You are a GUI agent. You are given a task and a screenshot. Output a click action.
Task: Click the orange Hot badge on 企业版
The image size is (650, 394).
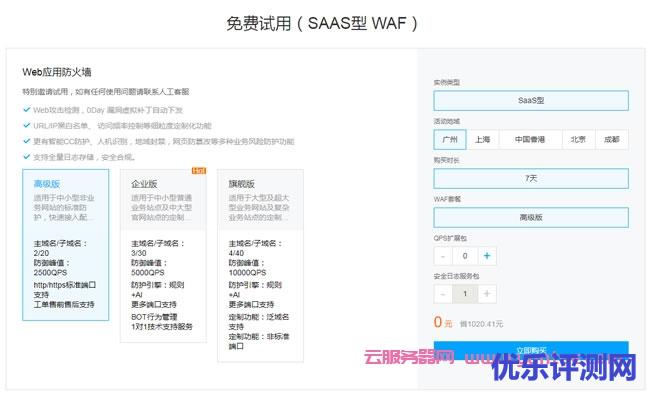[199, 170]
